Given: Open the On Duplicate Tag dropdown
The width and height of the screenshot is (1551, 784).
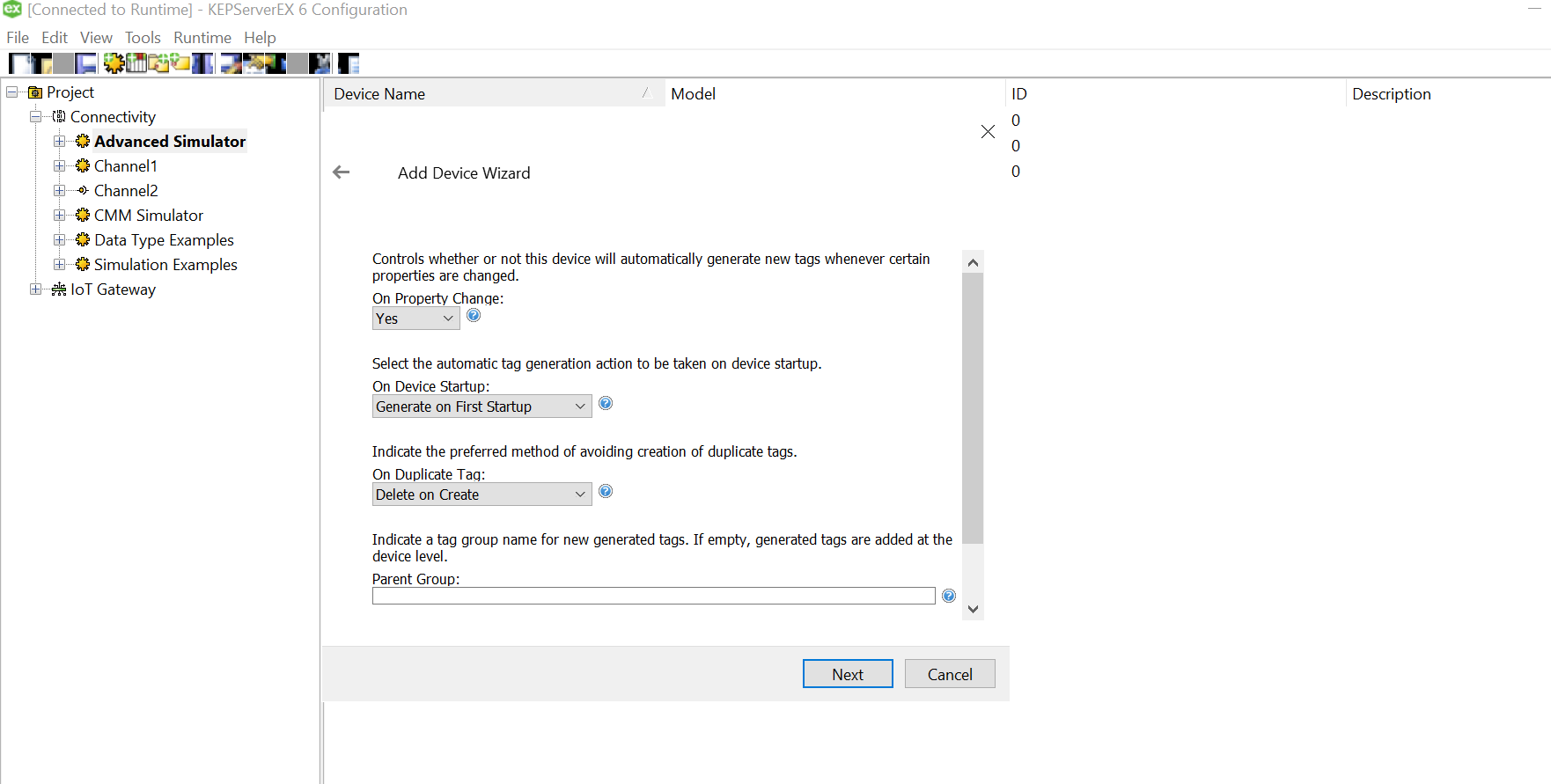Looking at the screenshot, I should 481,495.
